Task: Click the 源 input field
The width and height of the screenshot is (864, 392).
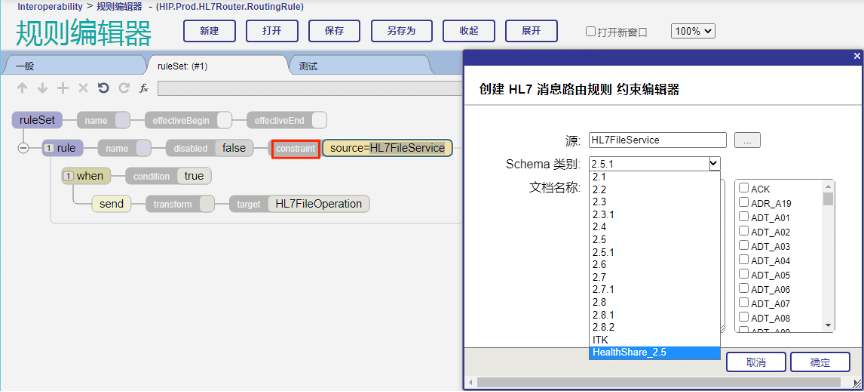Action: click(x=658, y=140)
